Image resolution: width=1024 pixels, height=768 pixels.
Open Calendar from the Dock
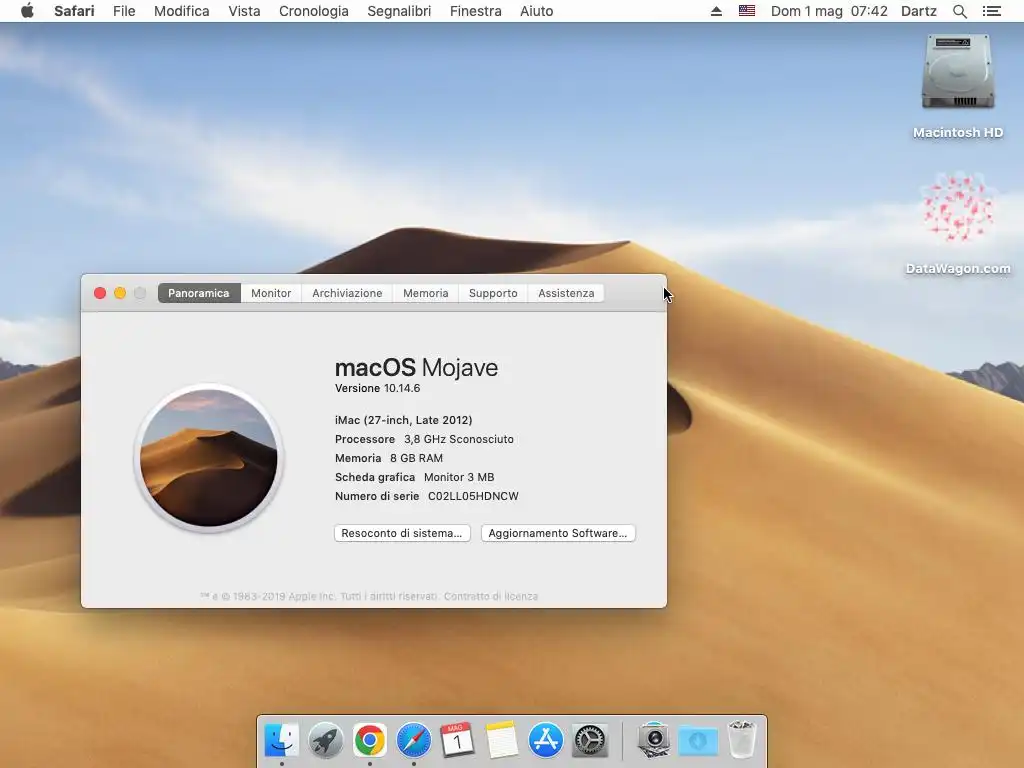coord(457,740)
